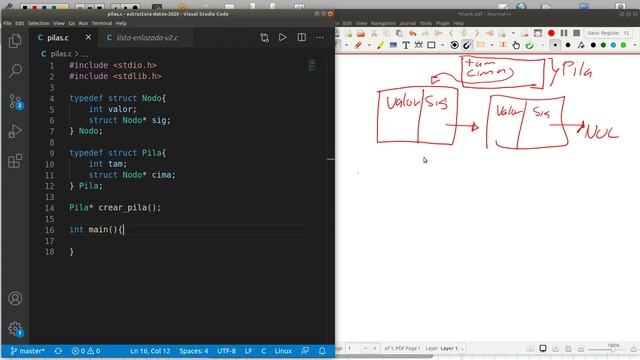
Task: Click the master branch in status bar
Action: coord(27,351)
